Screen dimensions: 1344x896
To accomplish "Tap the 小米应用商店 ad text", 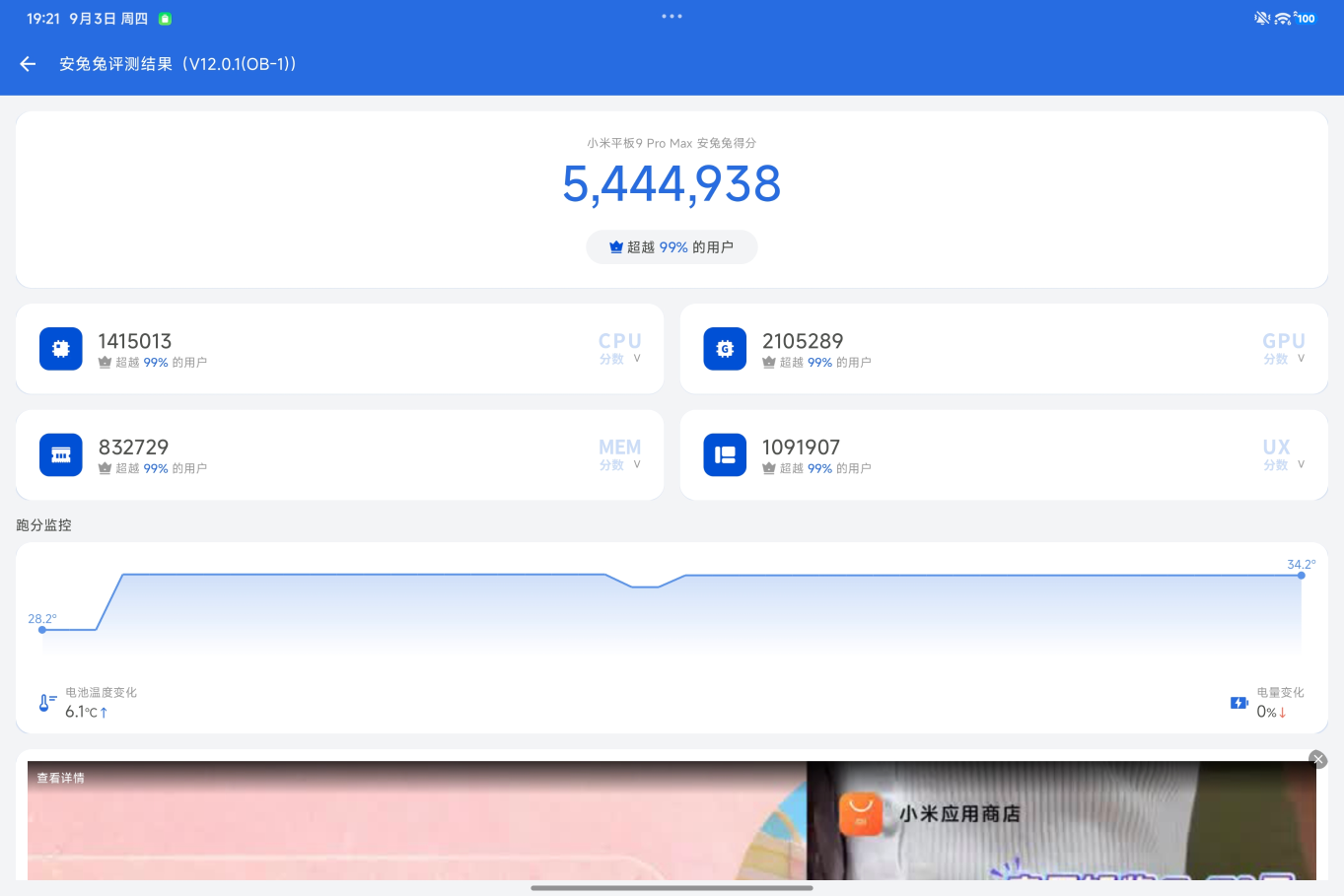I will click(959, 814).
